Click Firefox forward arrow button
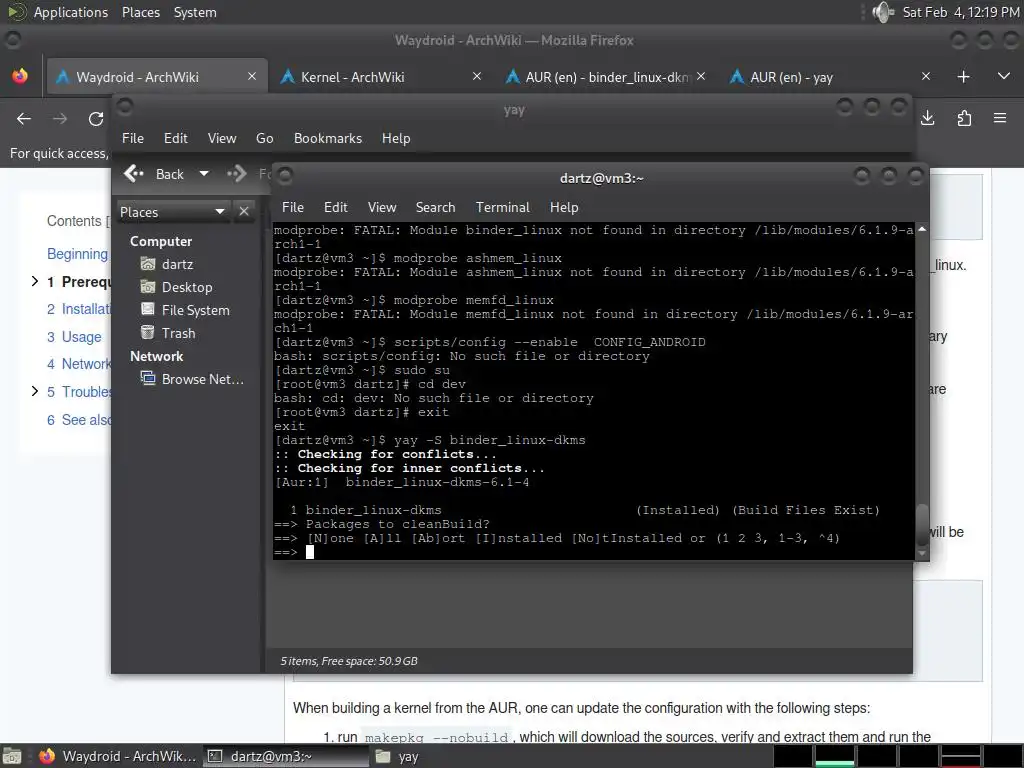This screenshot has height=768, width=1024. tap(59, 119)
